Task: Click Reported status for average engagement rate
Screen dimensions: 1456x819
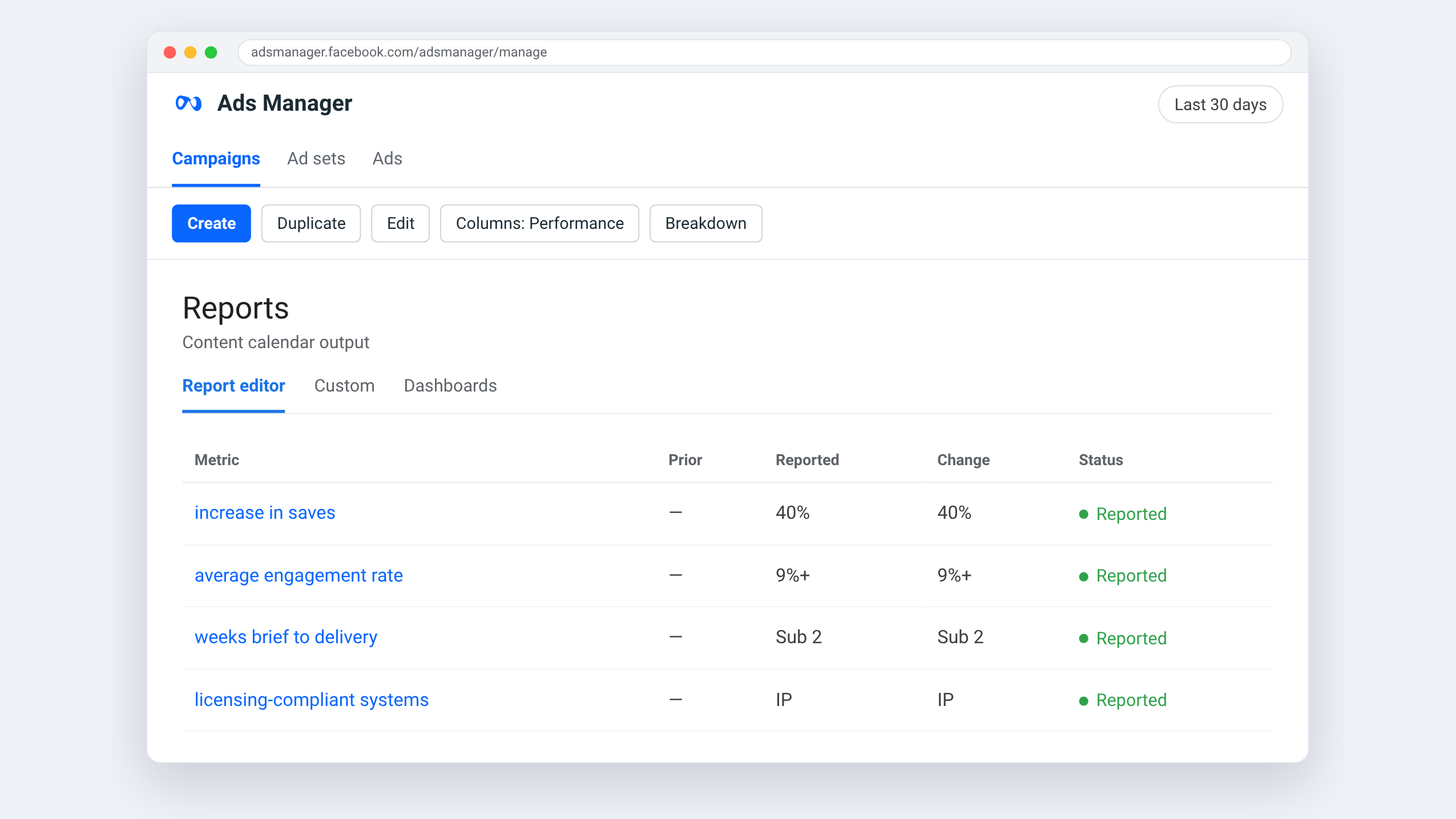Action: pos(1123,575)
